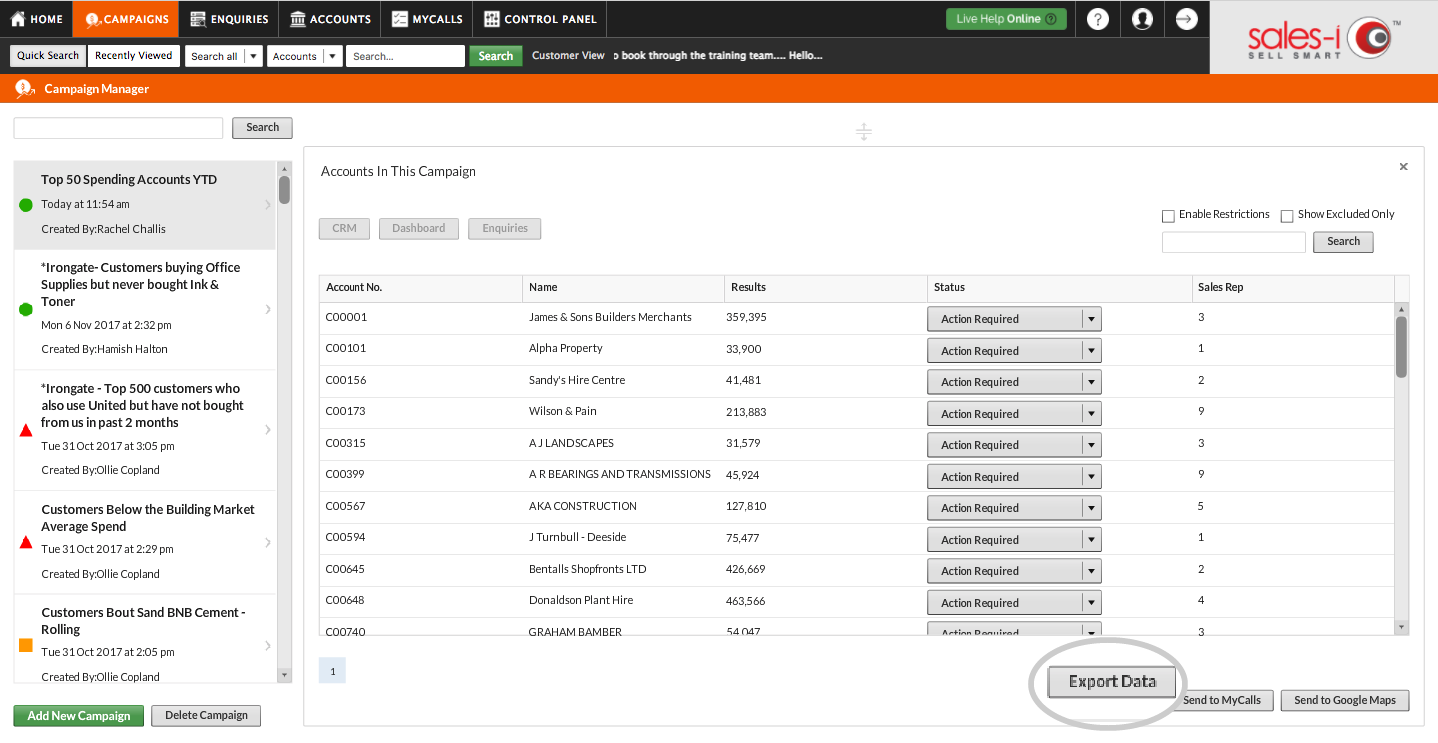Select the Recently Viewed tab
The image size is (1438, 743).
point(134,56)
